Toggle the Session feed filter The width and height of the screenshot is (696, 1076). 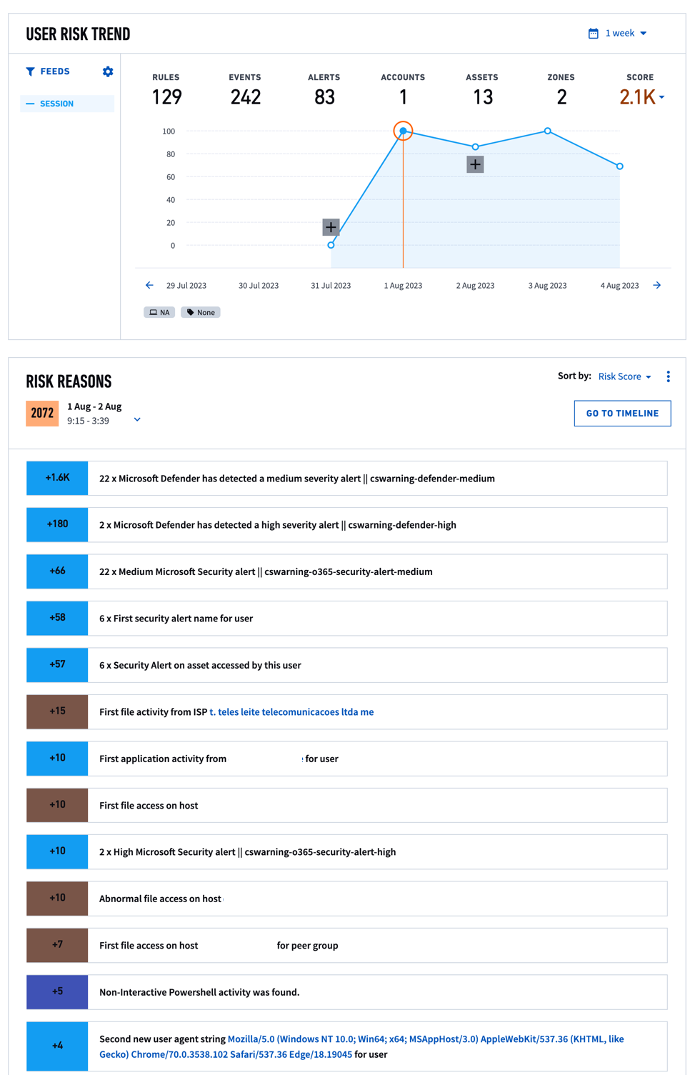pos(67,104)
